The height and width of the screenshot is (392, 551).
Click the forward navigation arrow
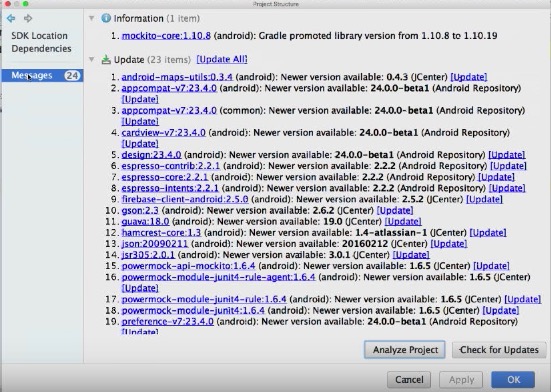(x=28, y=18)
